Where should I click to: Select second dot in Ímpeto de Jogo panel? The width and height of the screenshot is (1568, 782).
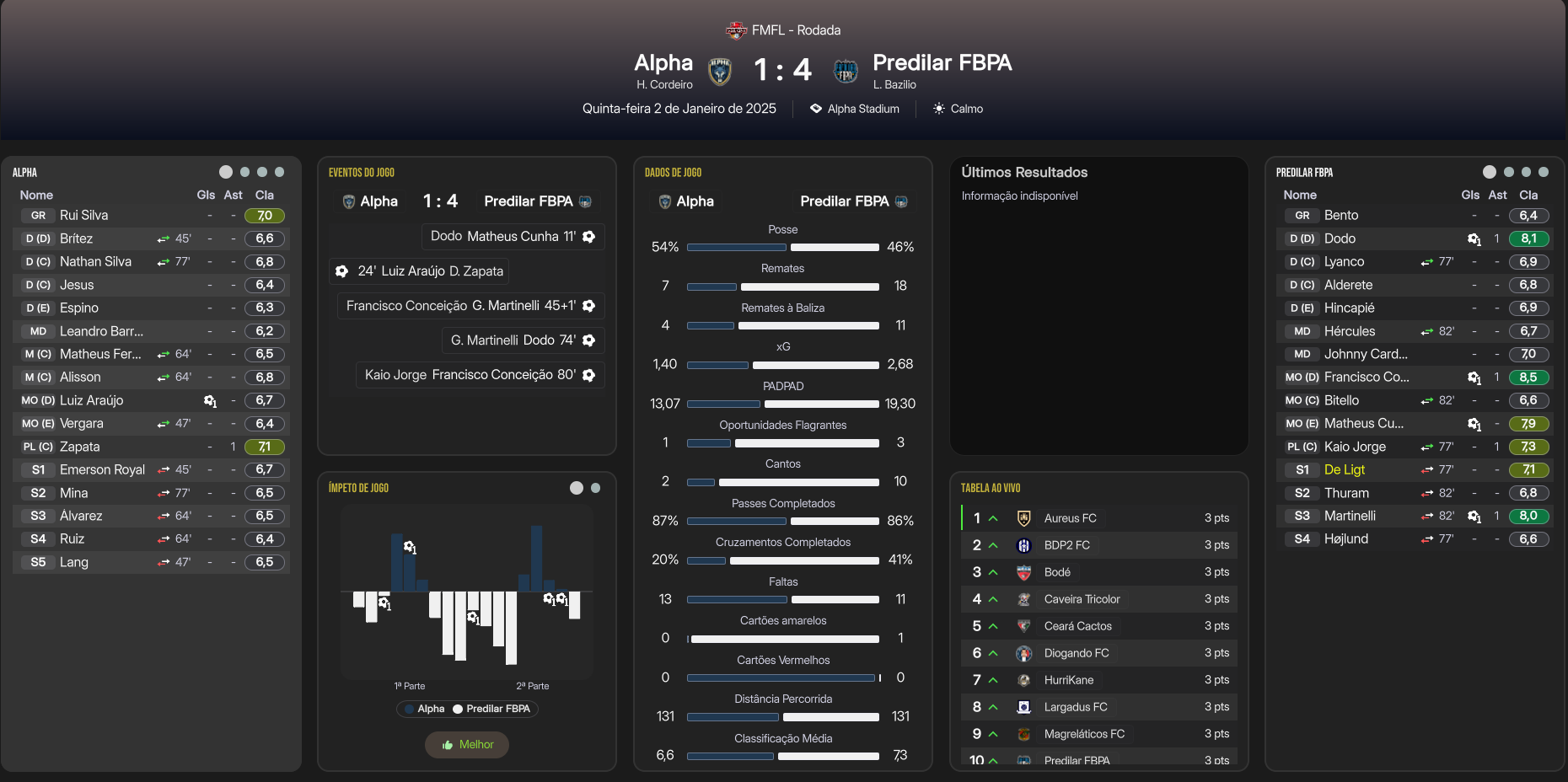point(596,488)
